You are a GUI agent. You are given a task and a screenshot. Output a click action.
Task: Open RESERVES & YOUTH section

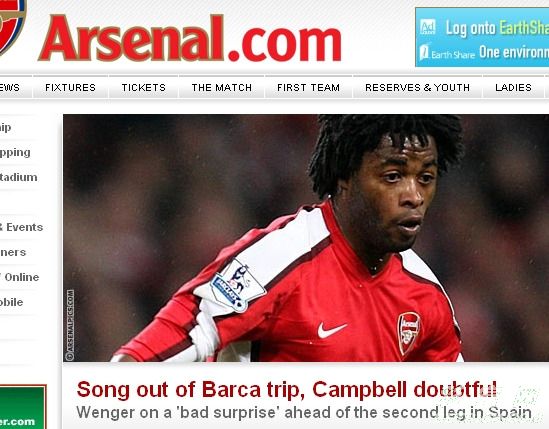pyautogui.click(x=417, y=87)
